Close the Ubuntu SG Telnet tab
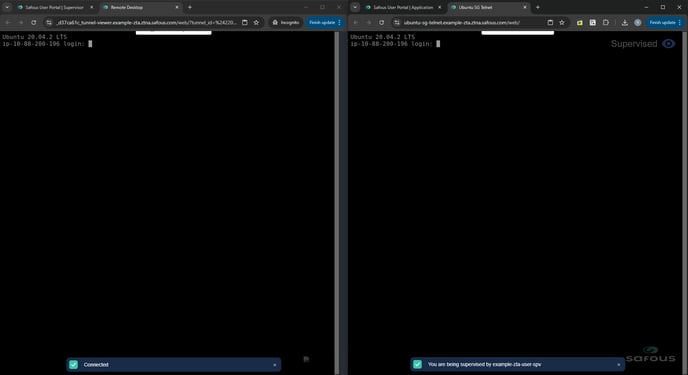688x375 pixels. coord(525,7)
